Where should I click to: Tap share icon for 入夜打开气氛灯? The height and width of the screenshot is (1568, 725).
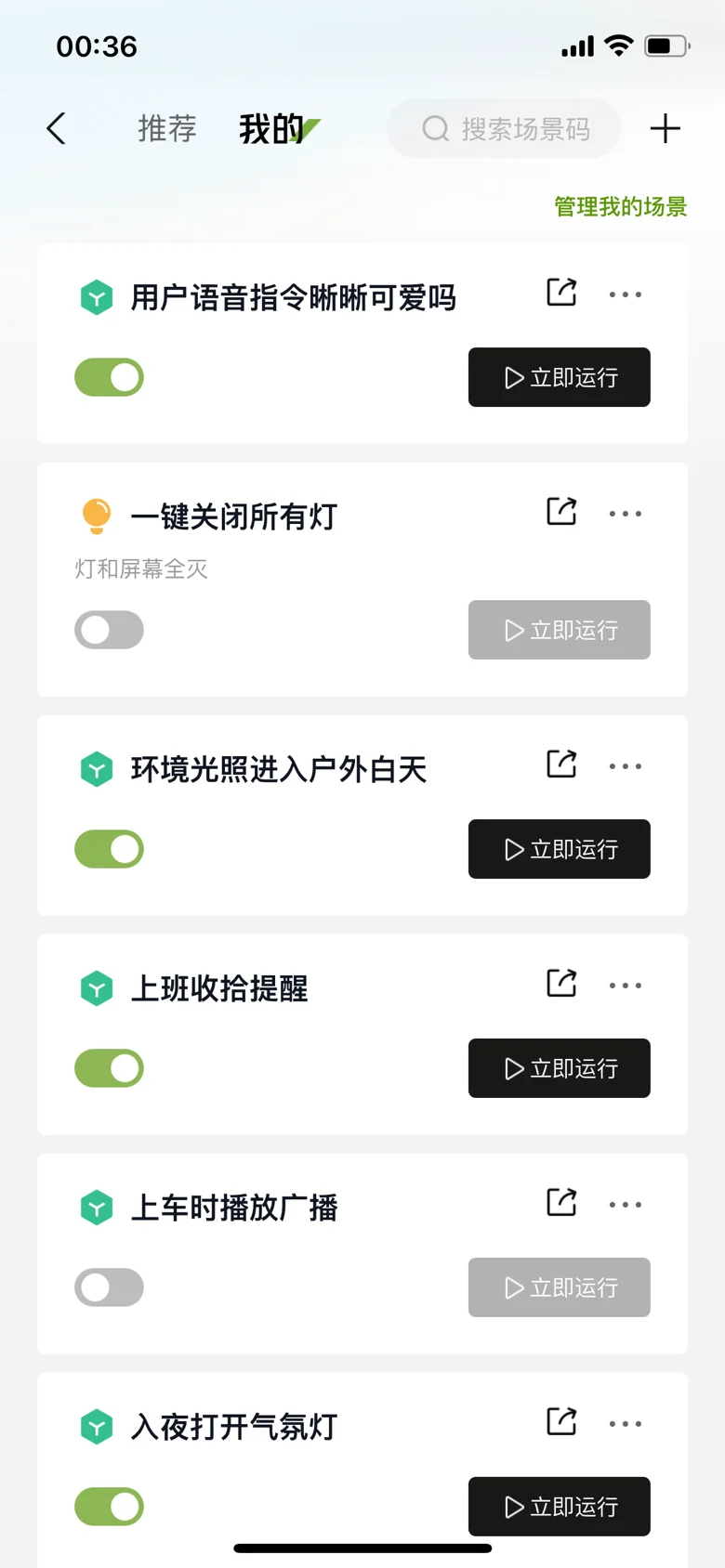[561, 1422]
